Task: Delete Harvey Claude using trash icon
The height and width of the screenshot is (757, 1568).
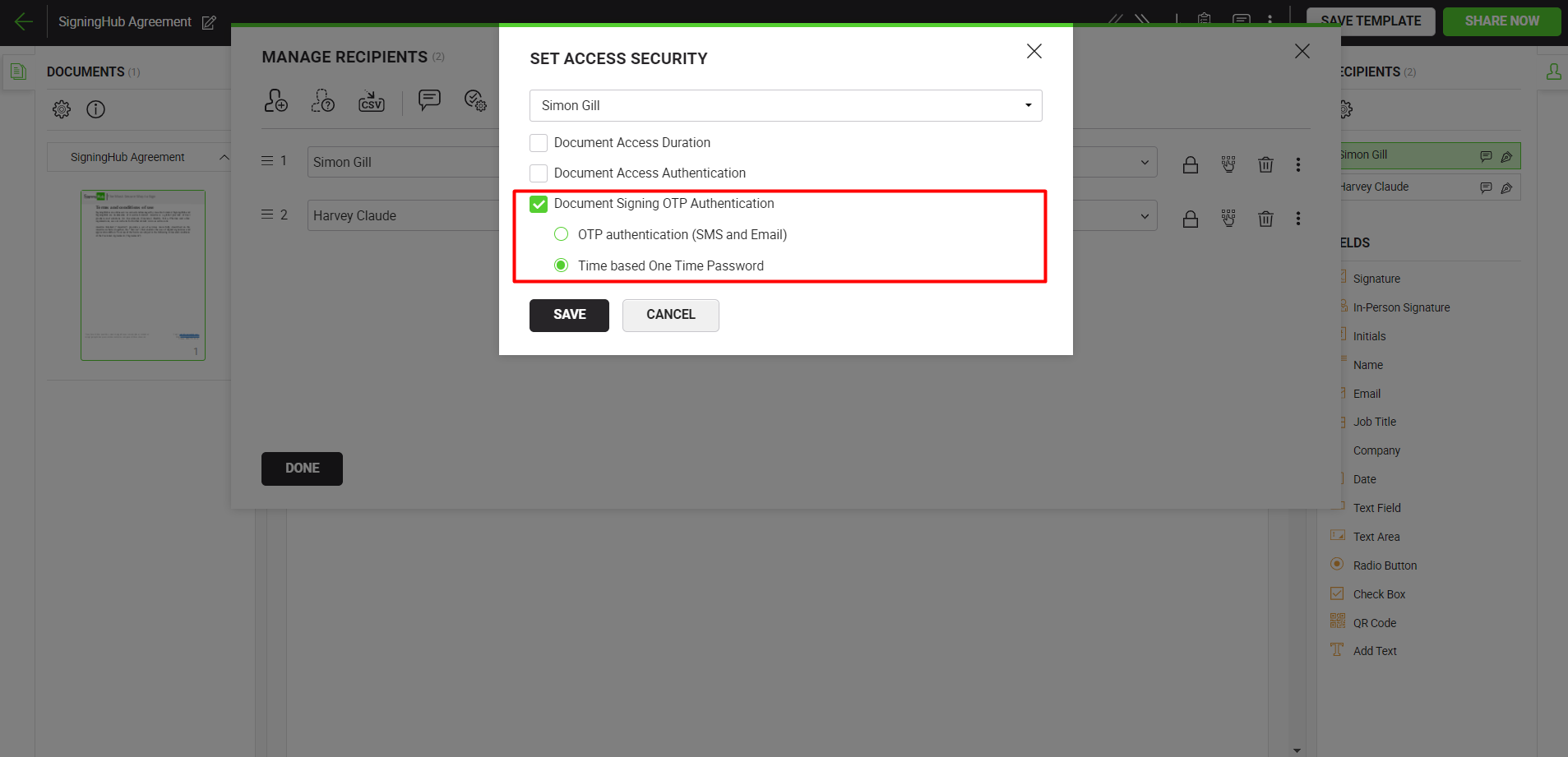Action: tap(1265, 219)
